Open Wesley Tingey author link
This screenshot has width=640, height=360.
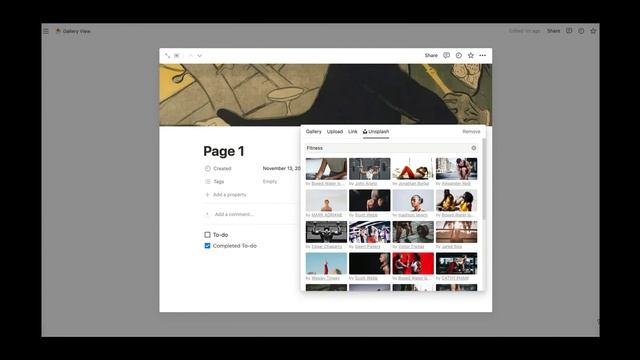tap(326, 278)
